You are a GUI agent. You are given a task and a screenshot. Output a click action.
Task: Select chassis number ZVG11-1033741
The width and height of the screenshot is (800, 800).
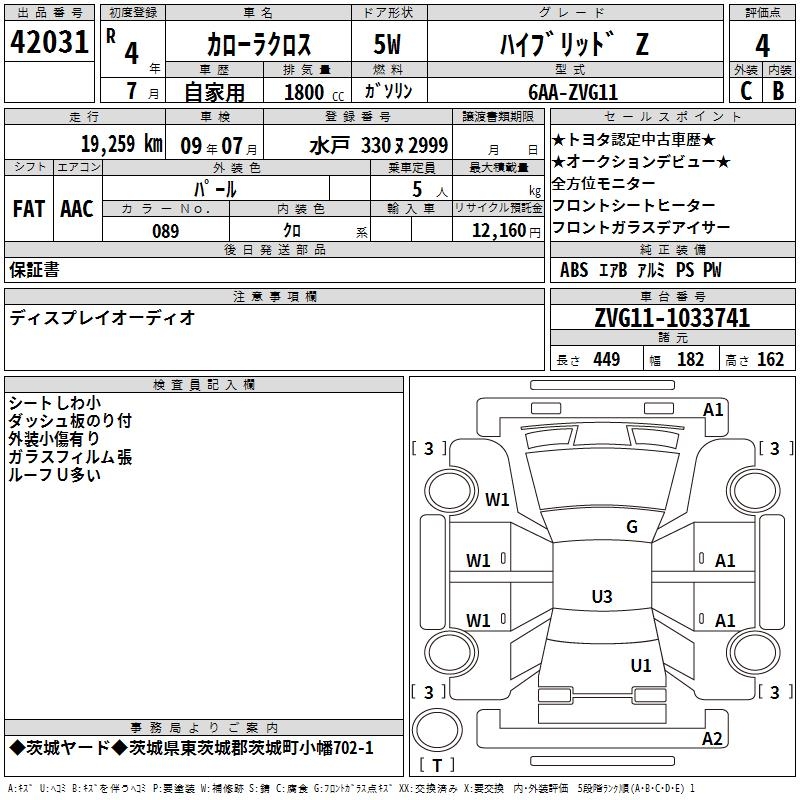(x=671, y=319)
